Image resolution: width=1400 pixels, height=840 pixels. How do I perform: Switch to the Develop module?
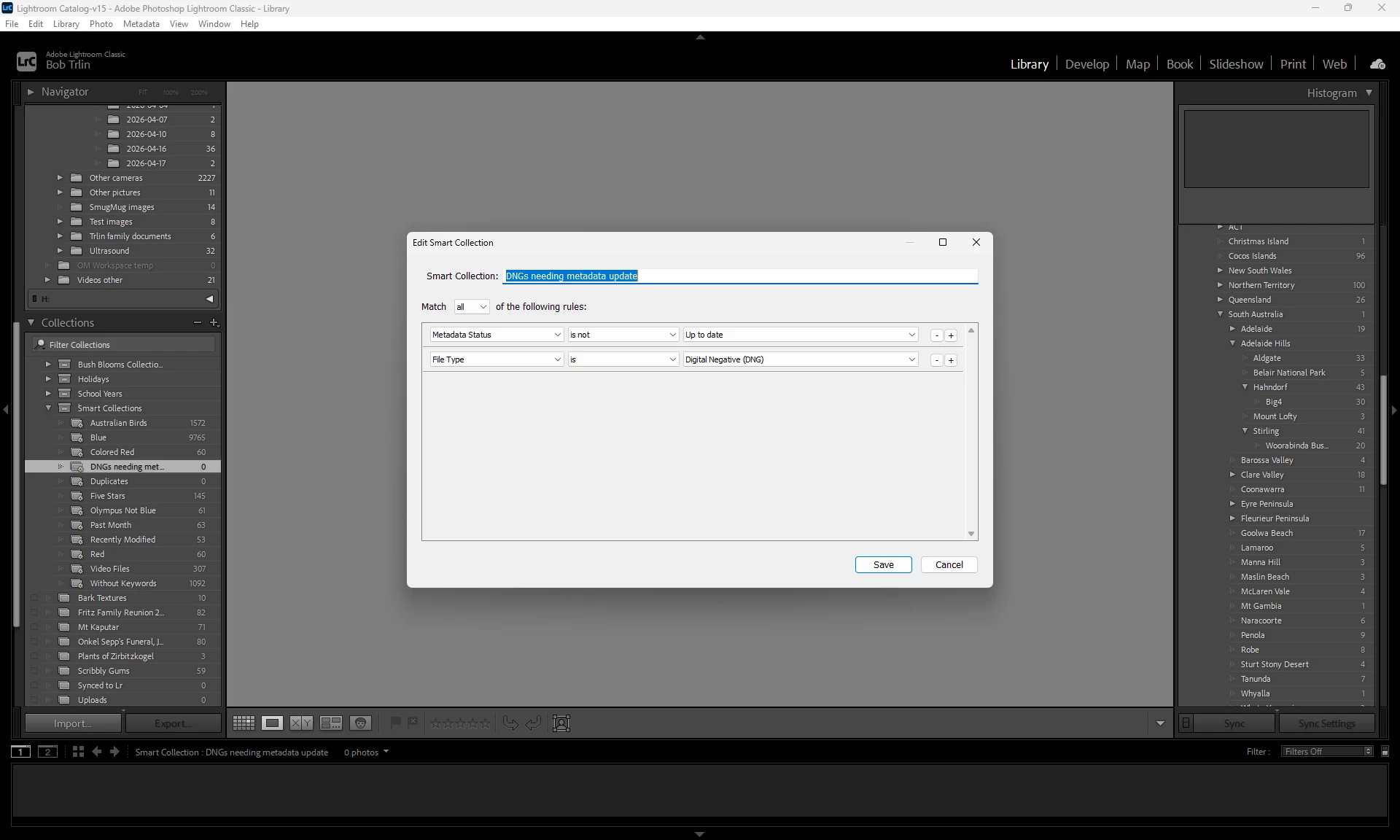(1086, 64)
